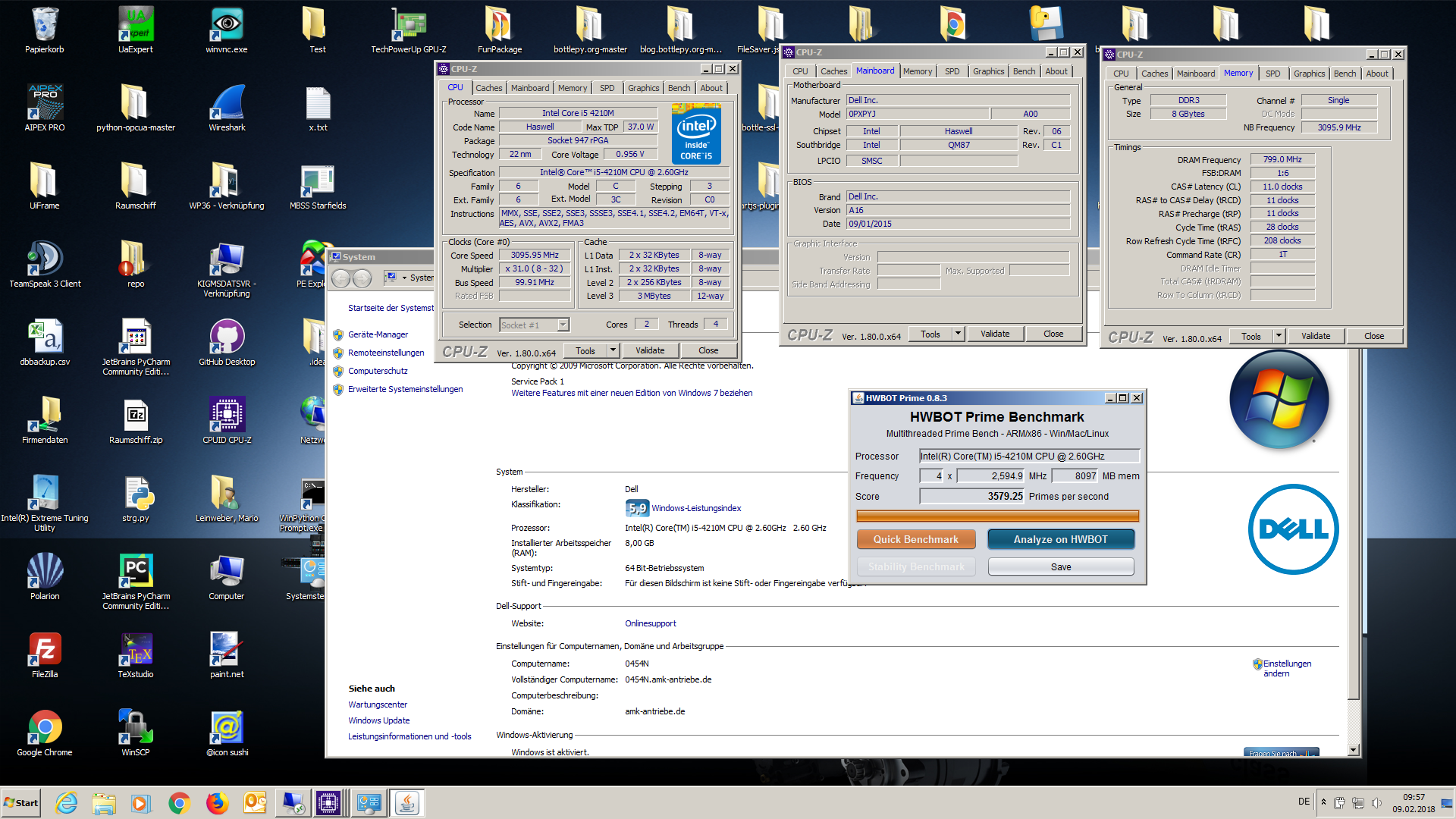Open the Socket #1 selection combo box
The image size is (1456, 819).
click(534, 325)
